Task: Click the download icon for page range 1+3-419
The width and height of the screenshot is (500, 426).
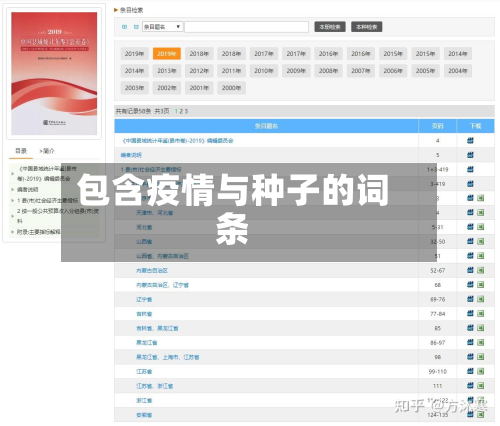Action: pos(470,169)
